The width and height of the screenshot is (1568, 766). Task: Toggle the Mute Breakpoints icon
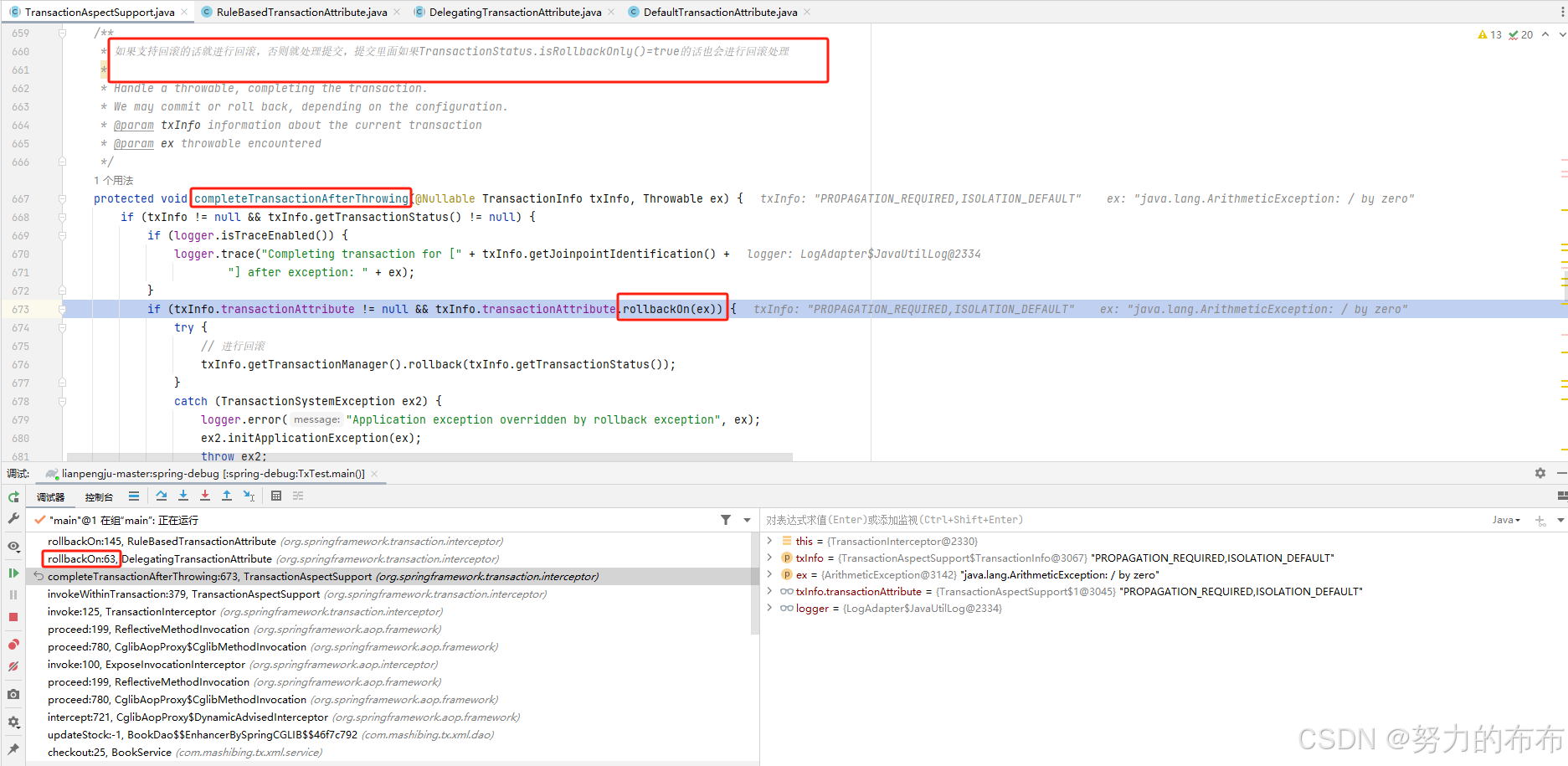pyautogui.click(x=13, y=666)
